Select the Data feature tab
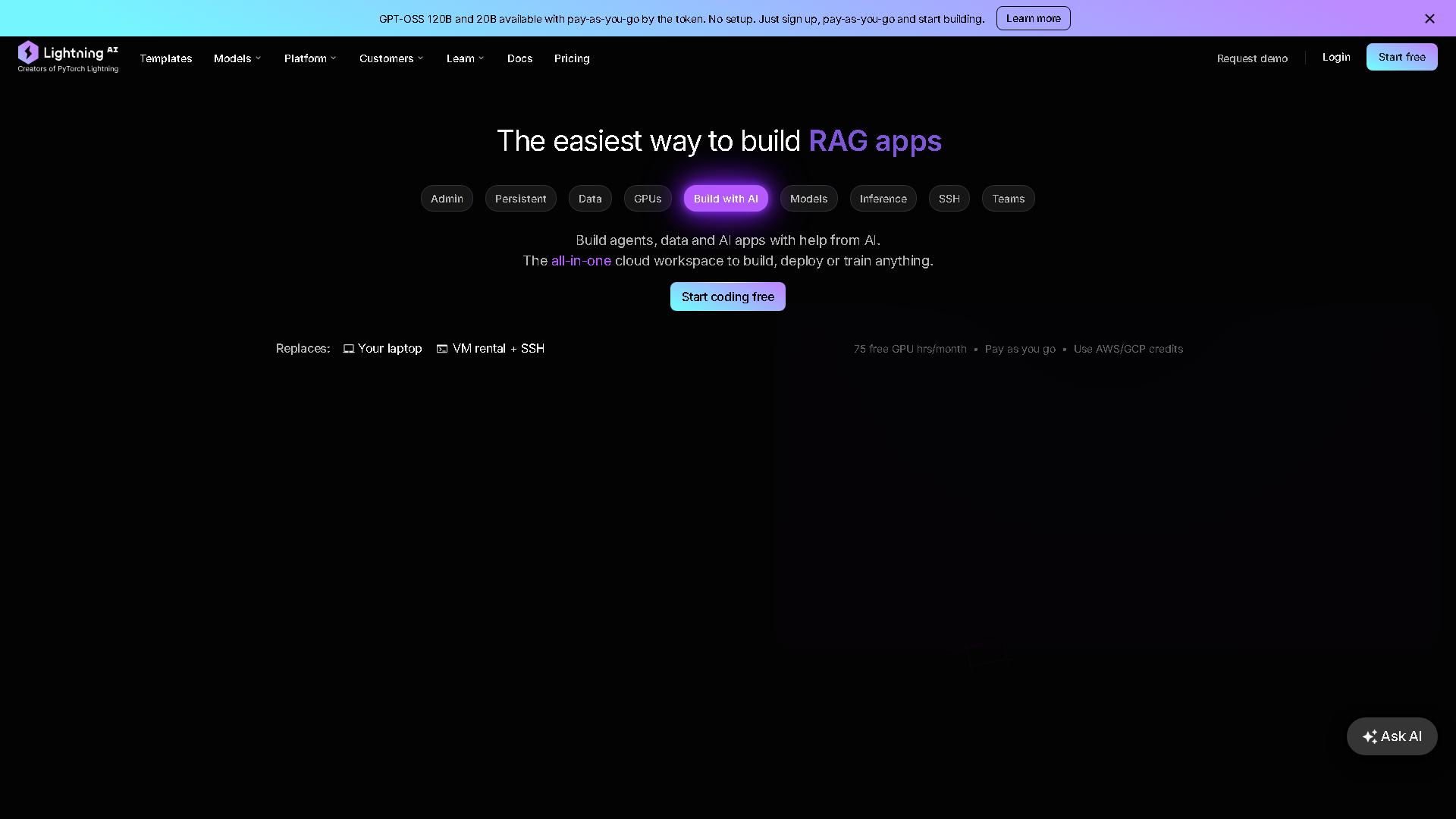This screenshot has width=1456, height=819. pos(590,199)
